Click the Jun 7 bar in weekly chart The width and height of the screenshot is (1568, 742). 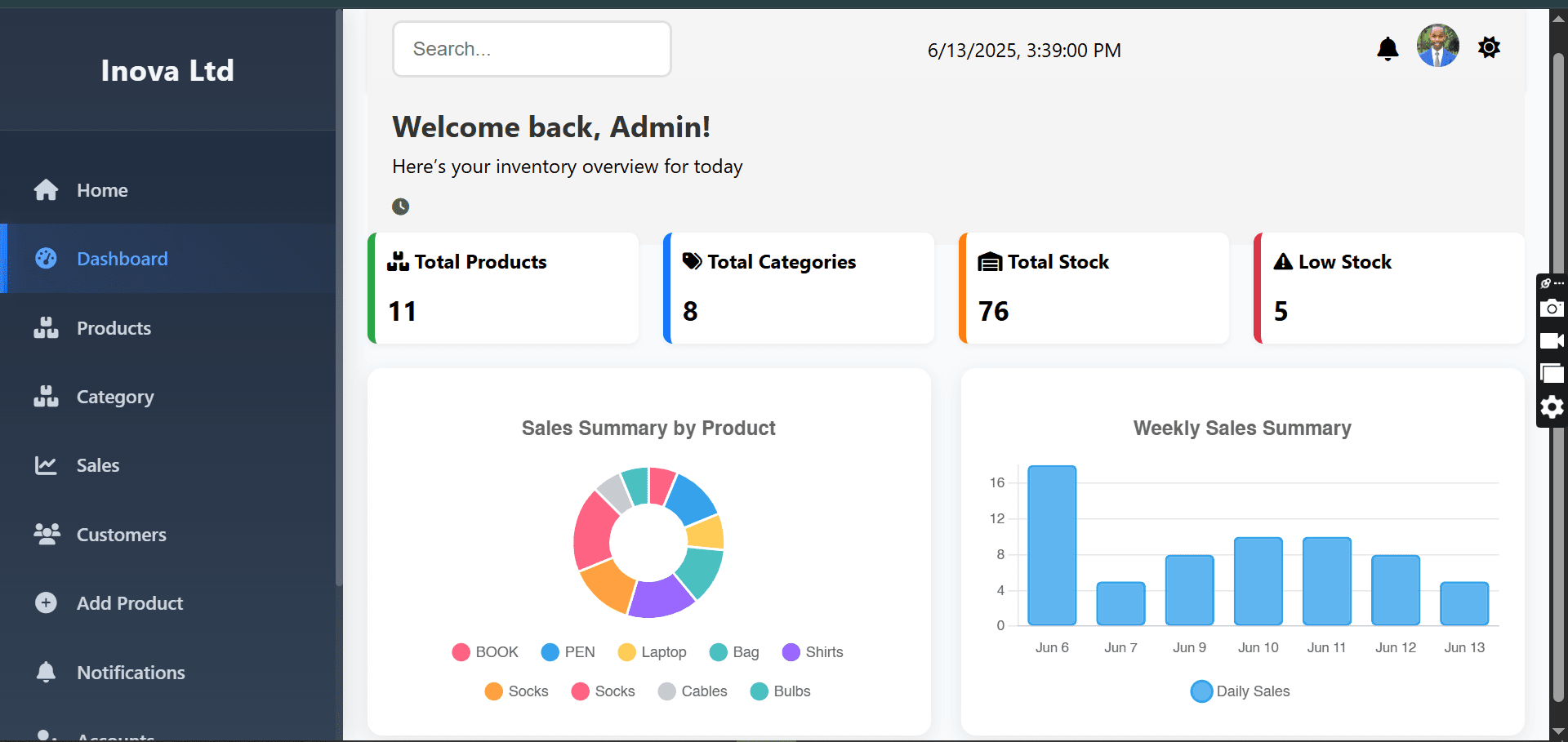[1120, 604]
